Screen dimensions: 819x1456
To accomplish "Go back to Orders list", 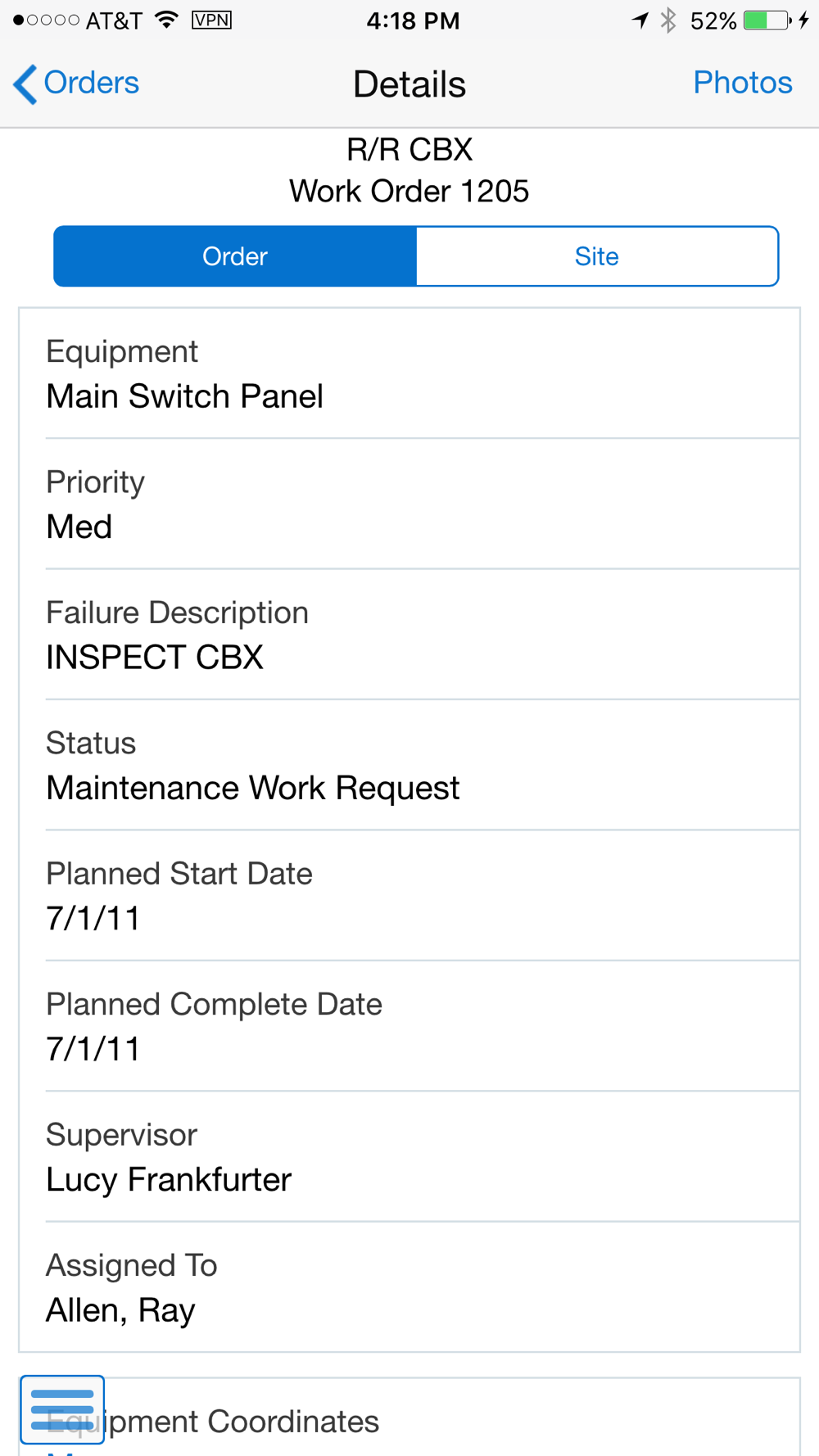I will [76, 84].
